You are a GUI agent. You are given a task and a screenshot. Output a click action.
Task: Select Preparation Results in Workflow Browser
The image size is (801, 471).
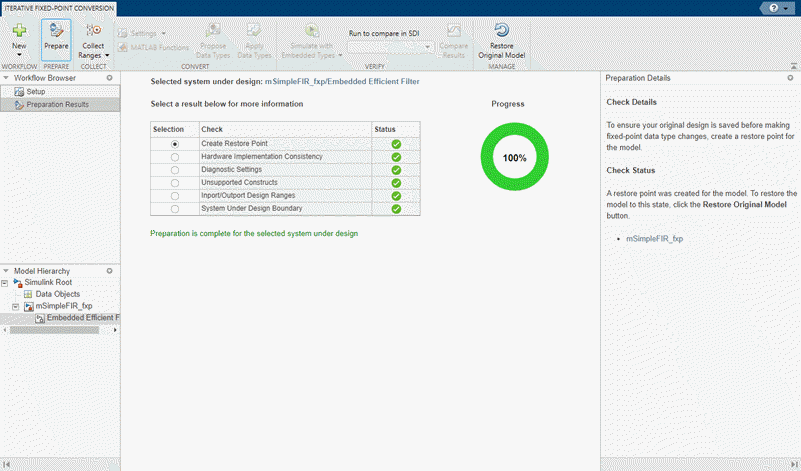[x=60, y=104]
